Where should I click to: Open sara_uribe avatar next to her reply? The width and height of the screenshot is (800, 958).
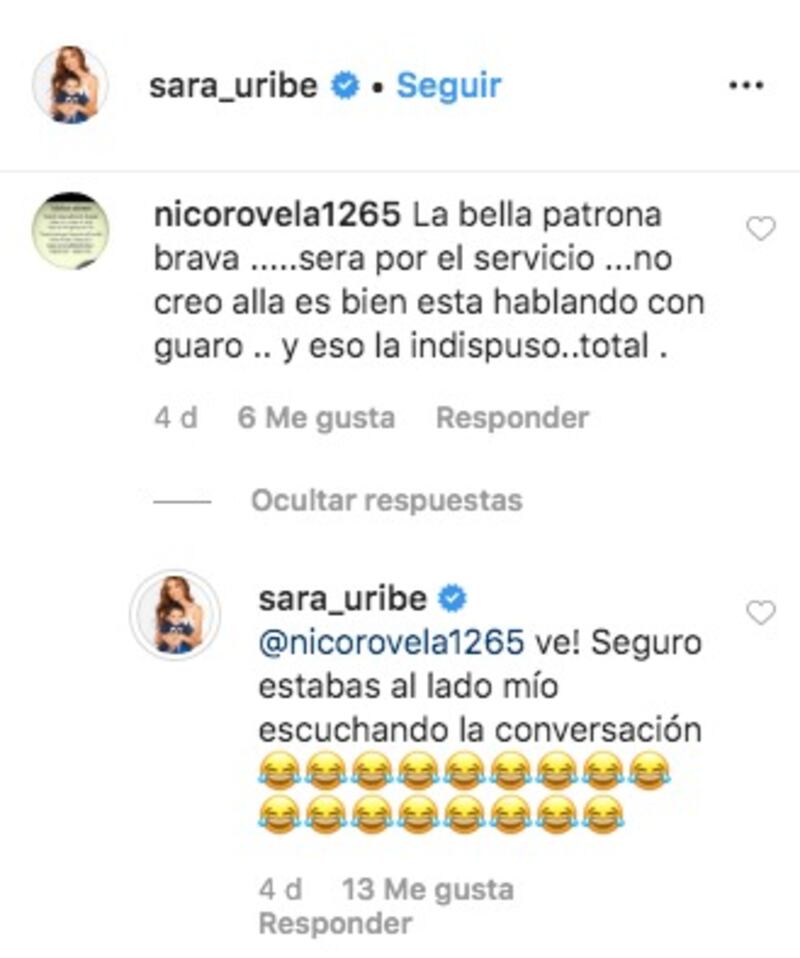pos(175,615)
